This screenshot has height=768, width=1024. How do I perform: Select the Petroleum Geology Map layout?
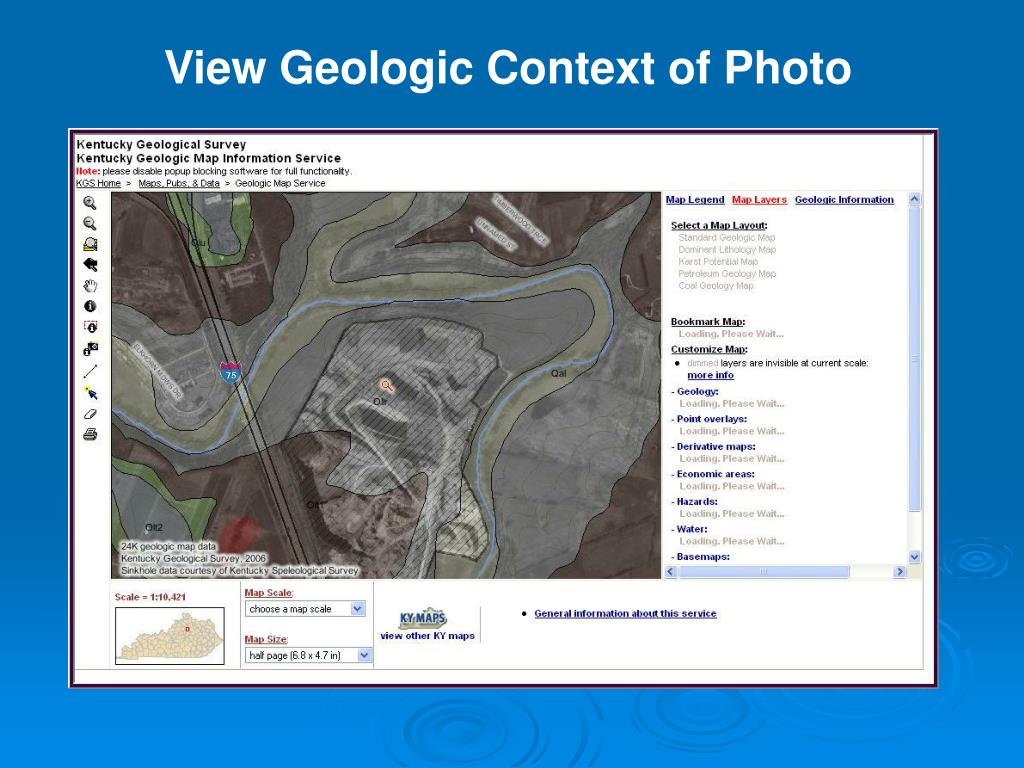(x=727, y=274)
